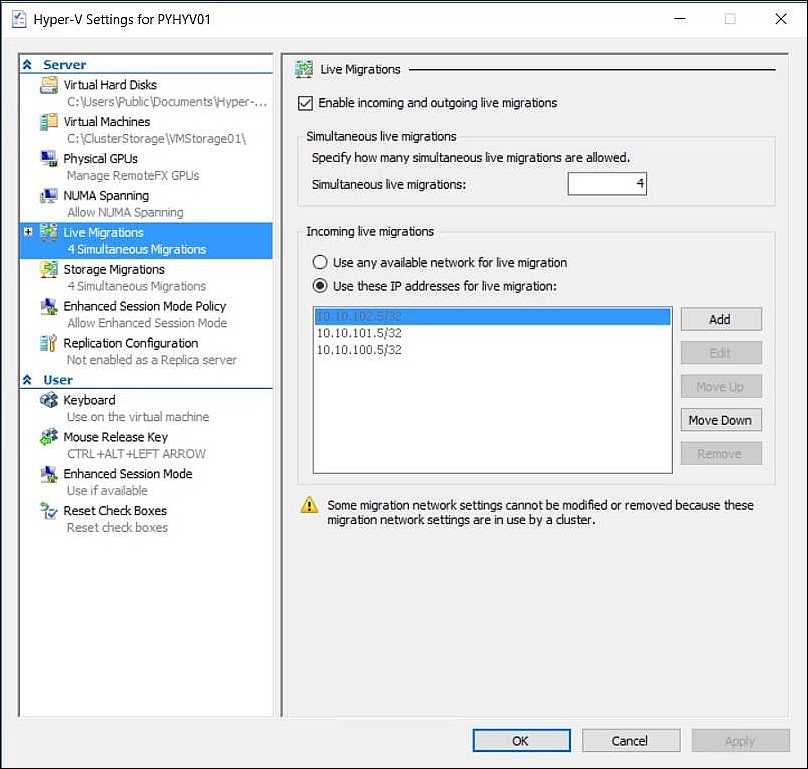Click the NUMA Spanning icon
The height and width of the screenshot is (769, 808).
(x=48, y=196)
